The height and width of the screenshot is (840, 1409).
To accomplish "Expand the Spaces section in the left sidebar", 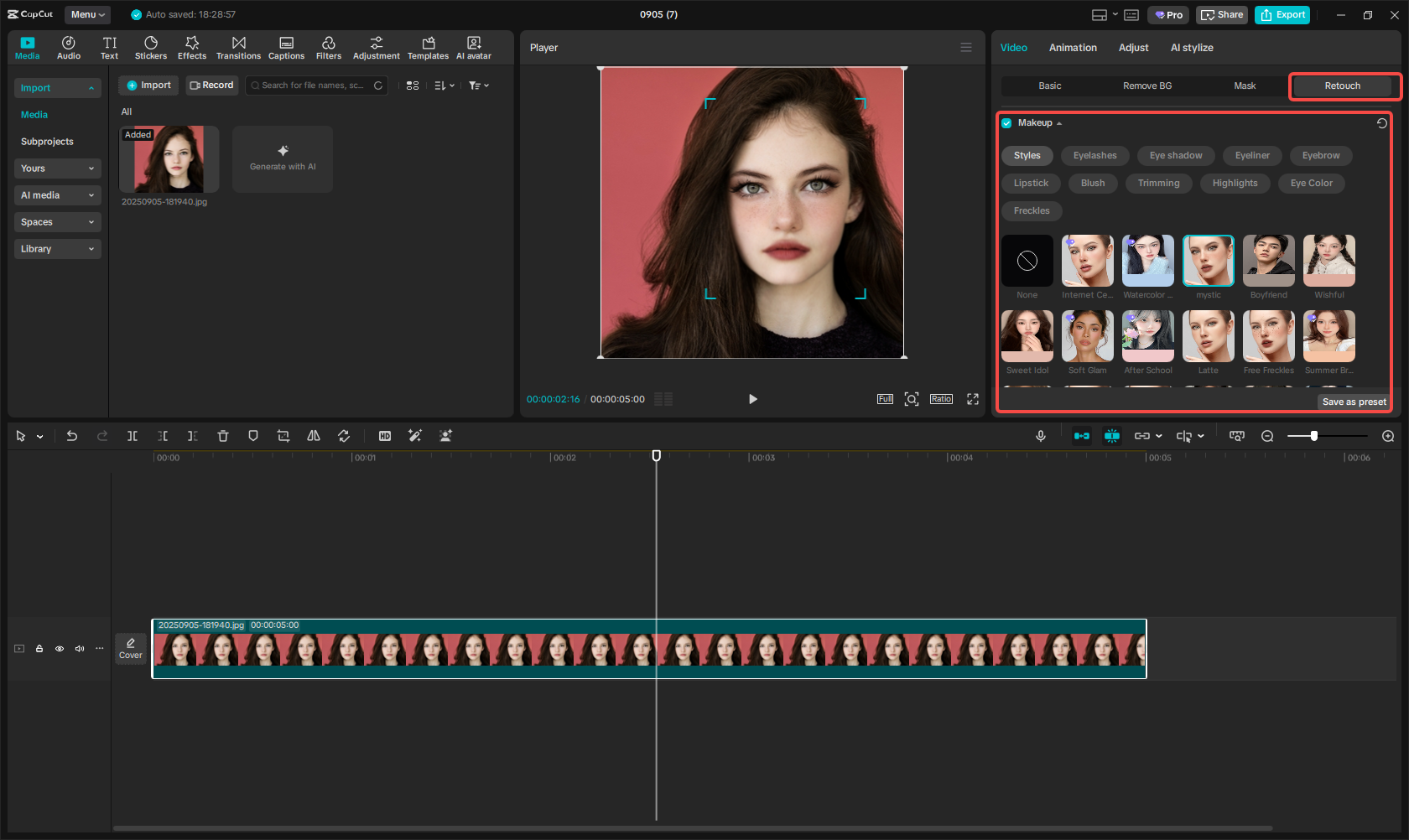I will click(x=57, y=221).
